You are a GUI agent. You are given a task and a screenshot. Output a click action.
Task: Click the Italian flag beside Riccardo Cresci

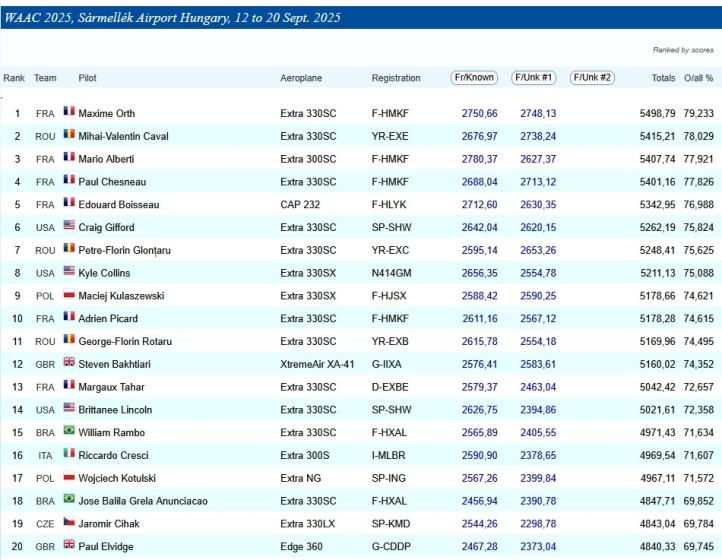tap(69, 454)
